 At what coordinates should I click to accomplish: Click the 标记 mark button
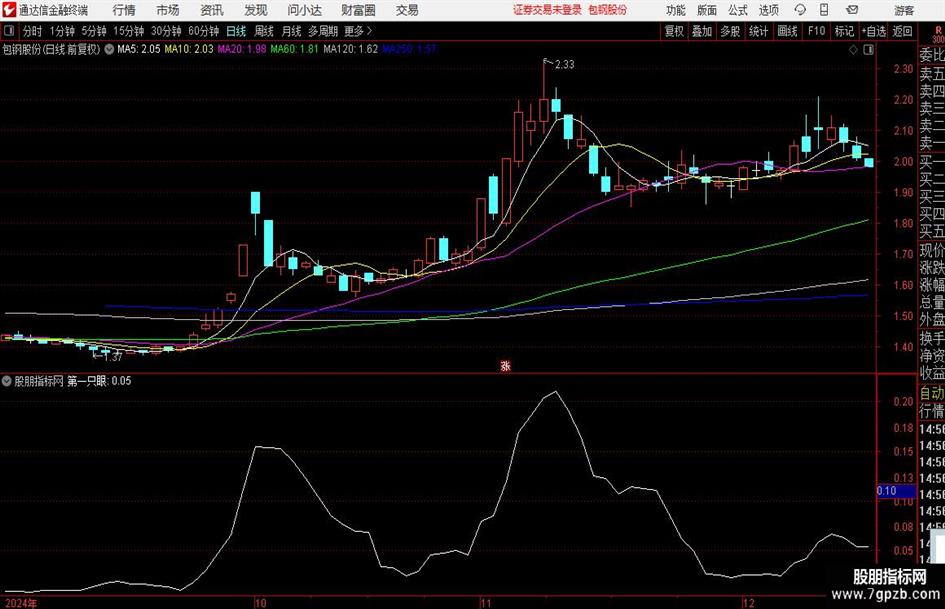coord(844,31)
